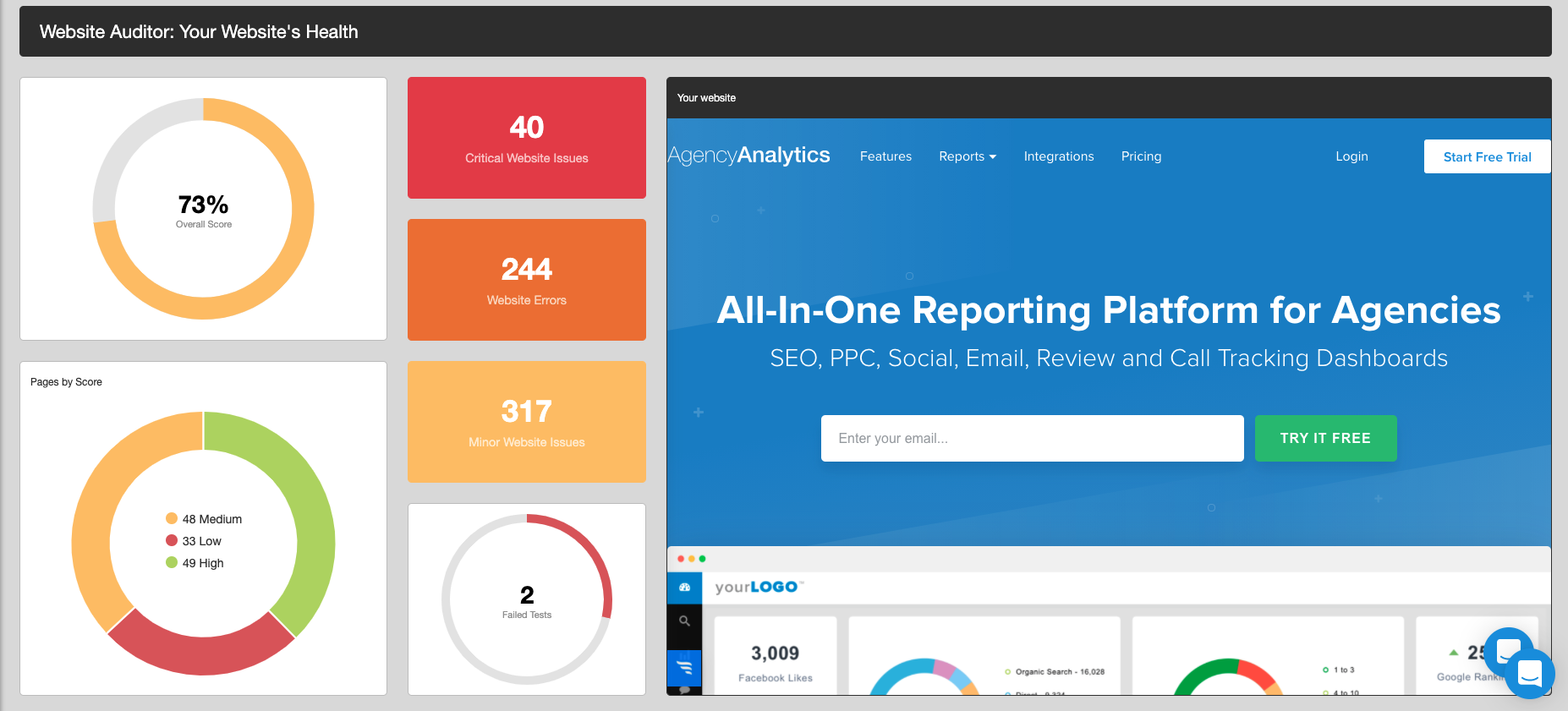Click the SEO, PPC, Social subtitle text

1109,358
